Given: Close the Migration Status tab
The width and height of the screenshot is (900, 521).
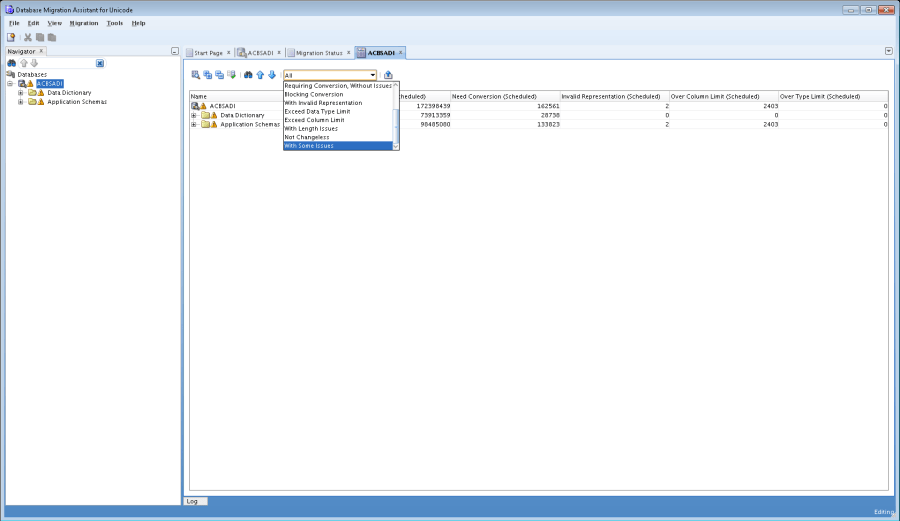Looking at the screenshot, I should pos(348,53).
